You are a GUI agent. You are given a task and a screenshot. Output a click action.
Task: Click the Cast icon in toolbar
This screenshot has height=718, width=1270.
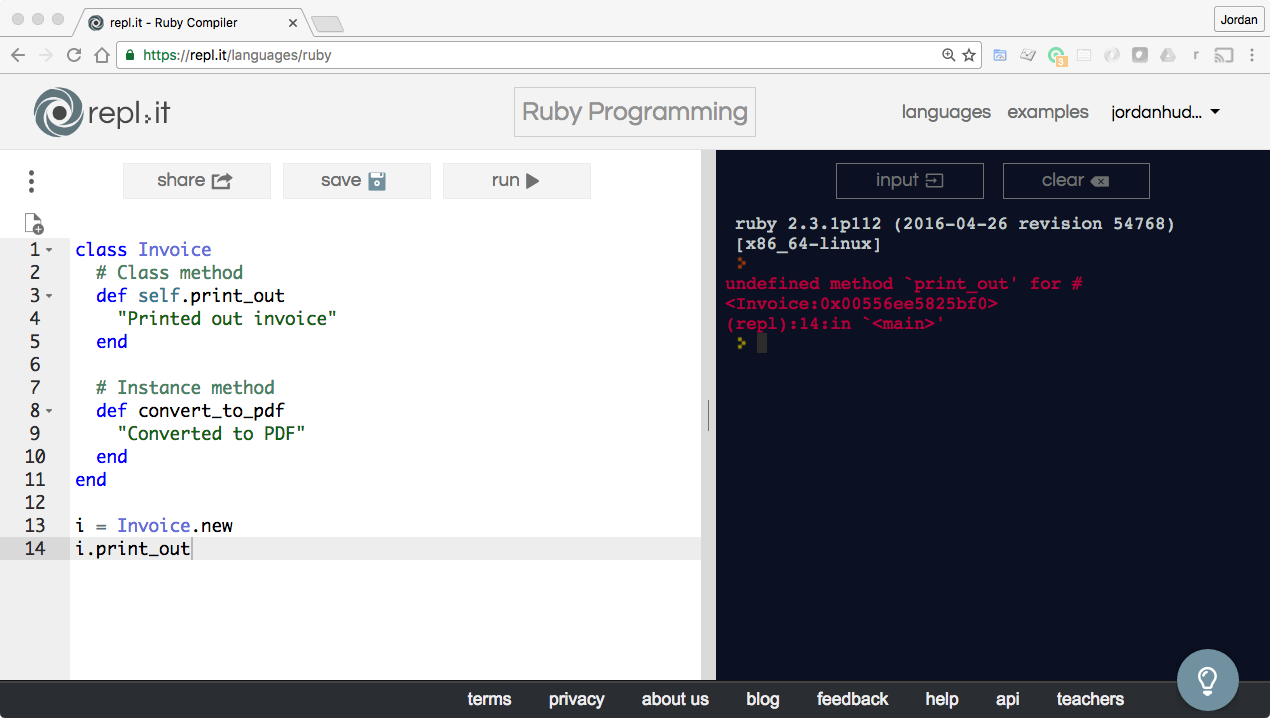[x=1224, y=55]
